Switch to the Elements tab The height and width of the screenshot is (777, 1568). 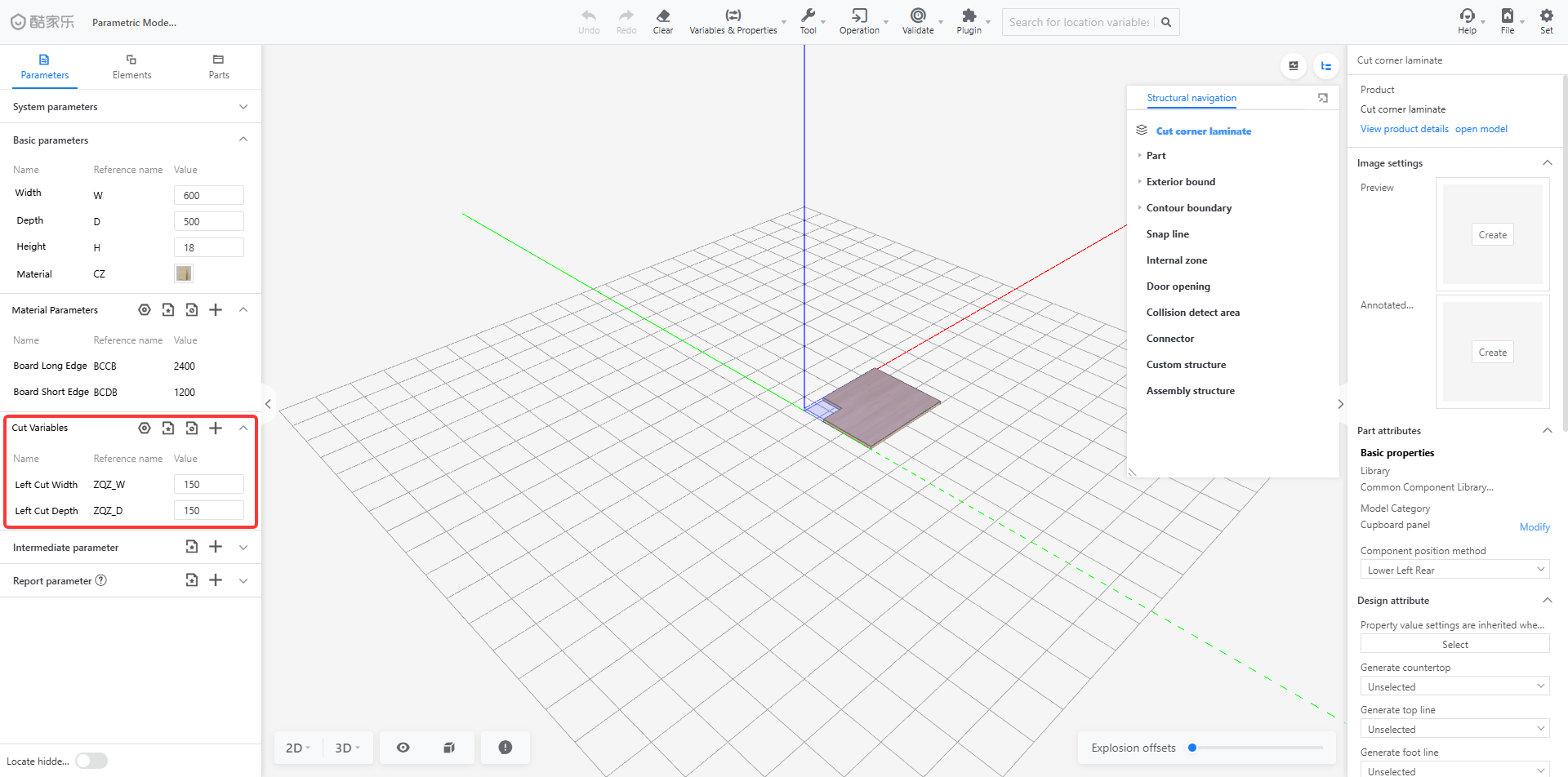(131, 67)
